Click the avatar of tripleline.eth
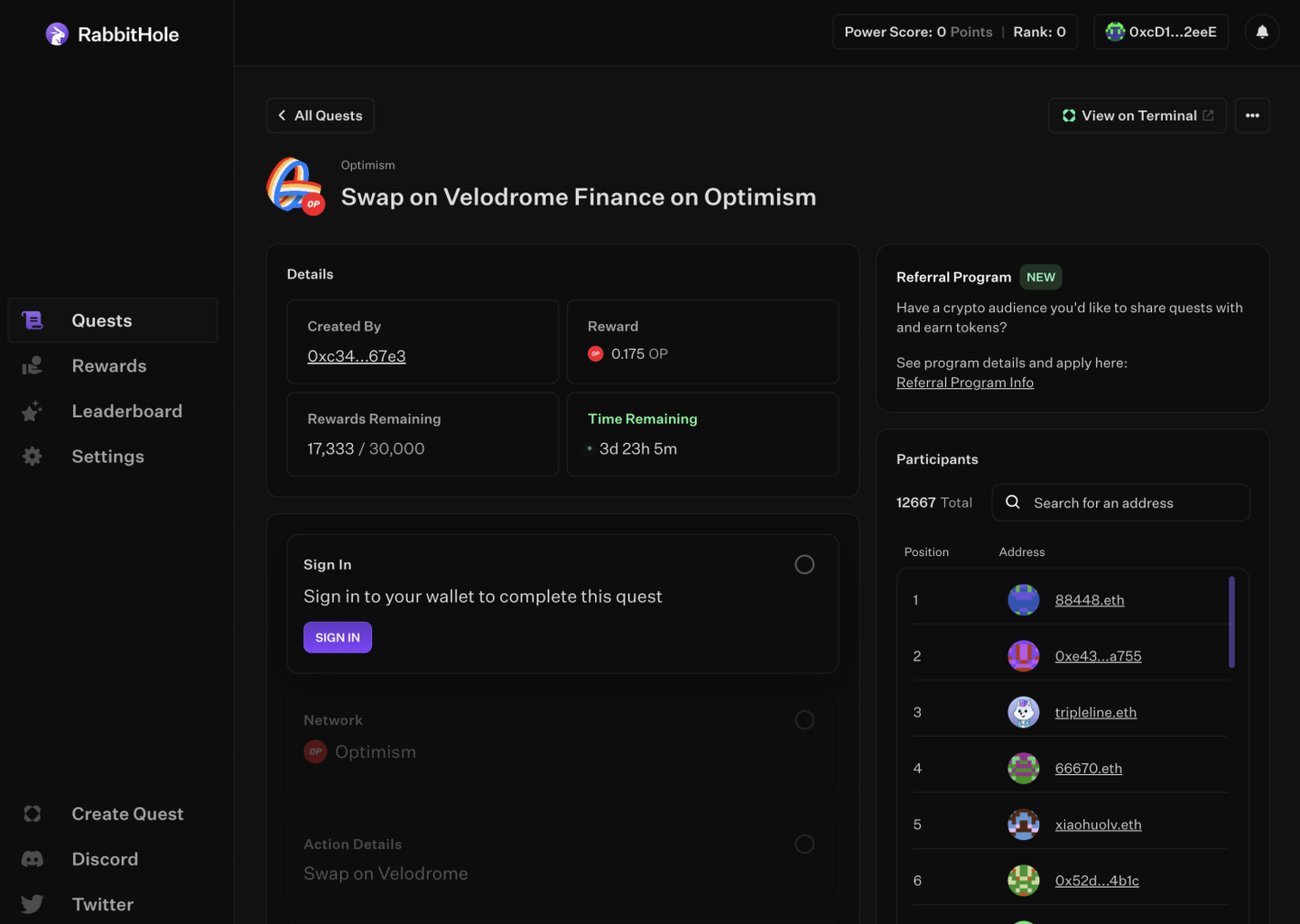Image resolution: width=1300 pixels, height=924 pixels. (1024, 712)
